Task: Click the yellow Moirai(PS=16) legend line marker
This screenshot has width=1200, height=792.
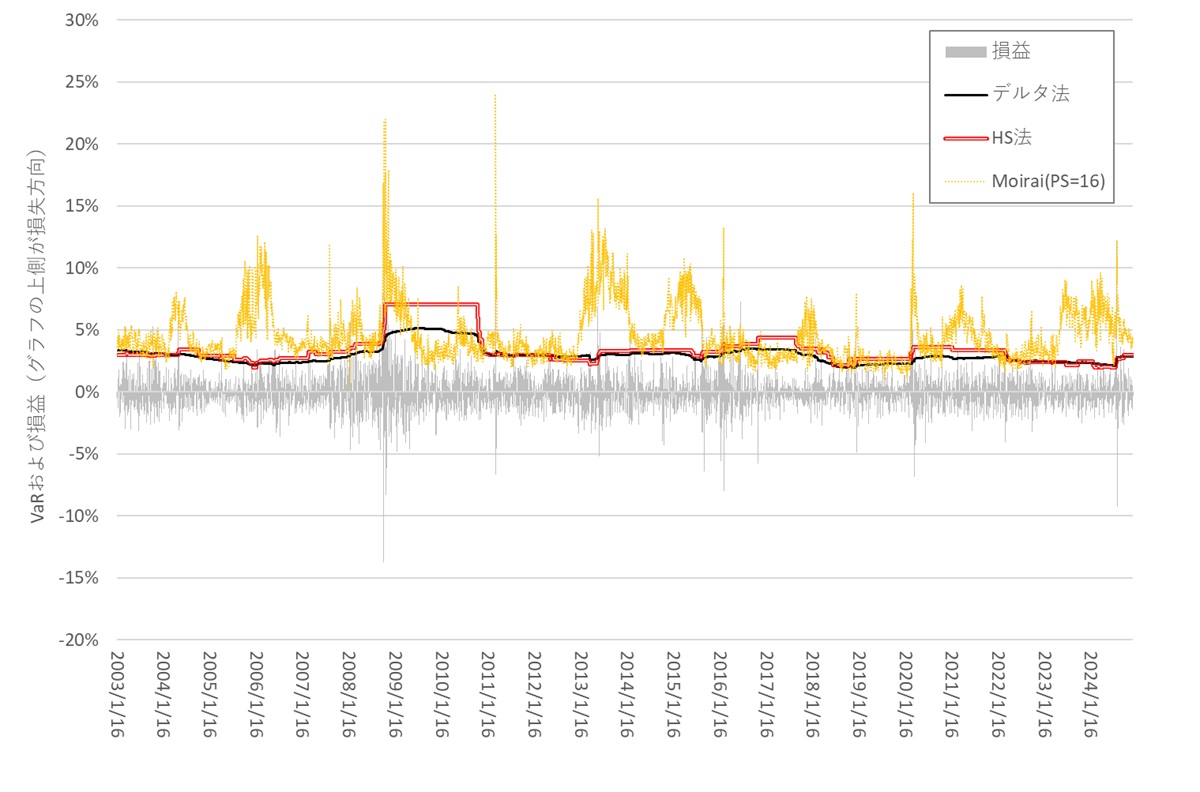Action: pyautogui.click(x=963, y=181)
